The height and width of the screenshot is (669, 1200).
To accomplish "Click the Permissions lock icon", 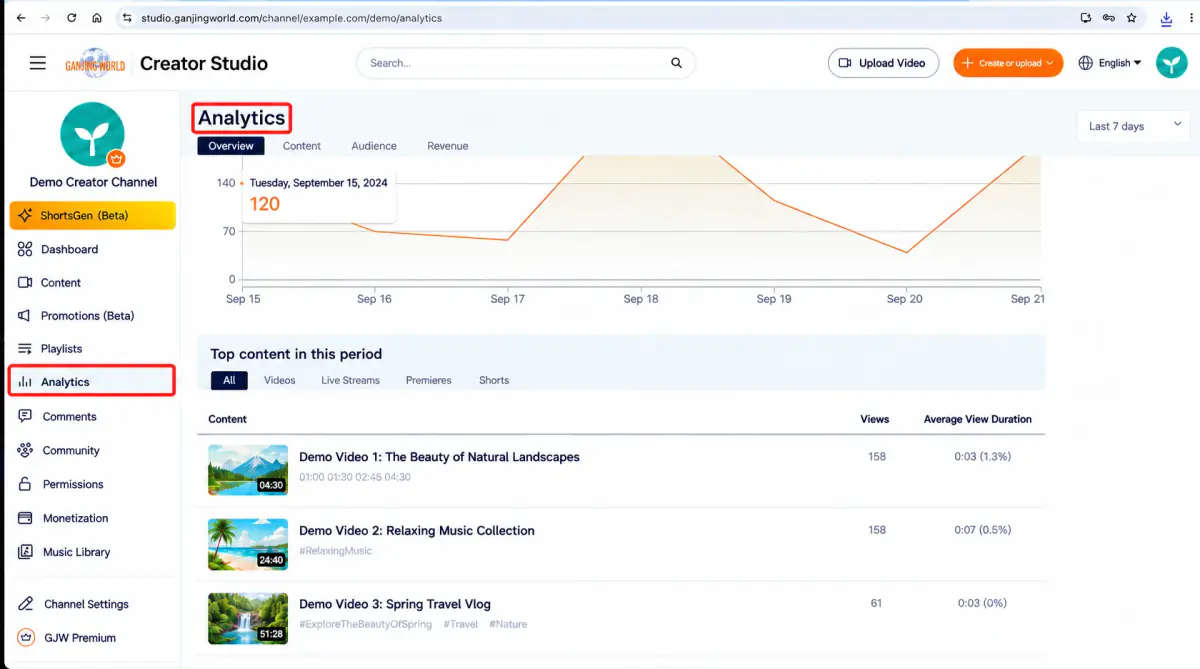I will (25, 484).
